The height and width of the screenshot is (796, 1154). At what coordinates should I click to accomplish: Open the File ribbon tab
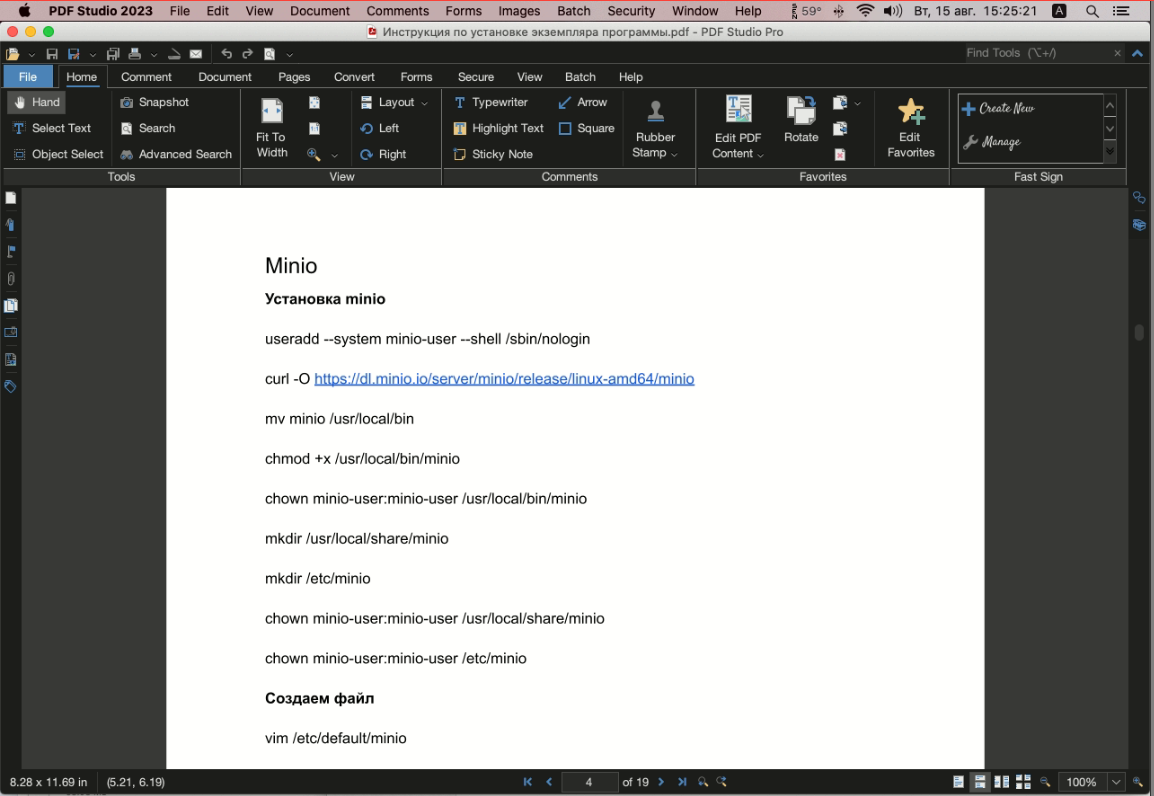[x=28, y=77]
